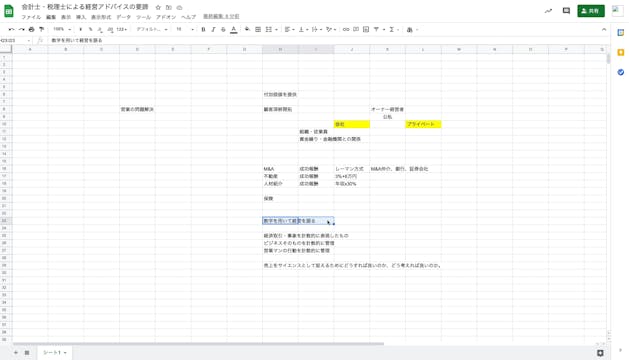629x360 pixels.
Task: Click the merge cells icon
Action: point(269,29)
